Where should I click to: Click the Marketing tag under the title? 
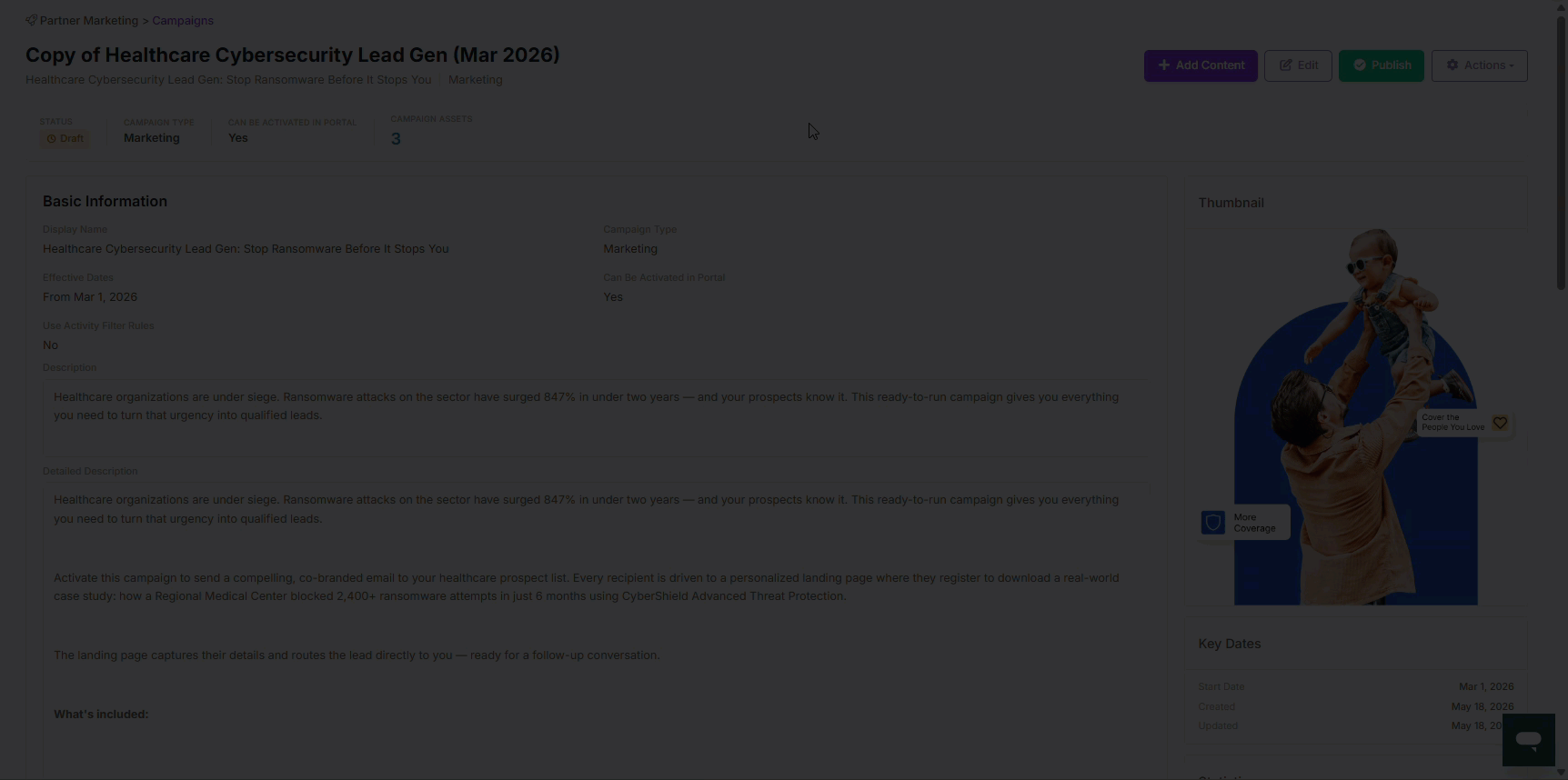475,80
